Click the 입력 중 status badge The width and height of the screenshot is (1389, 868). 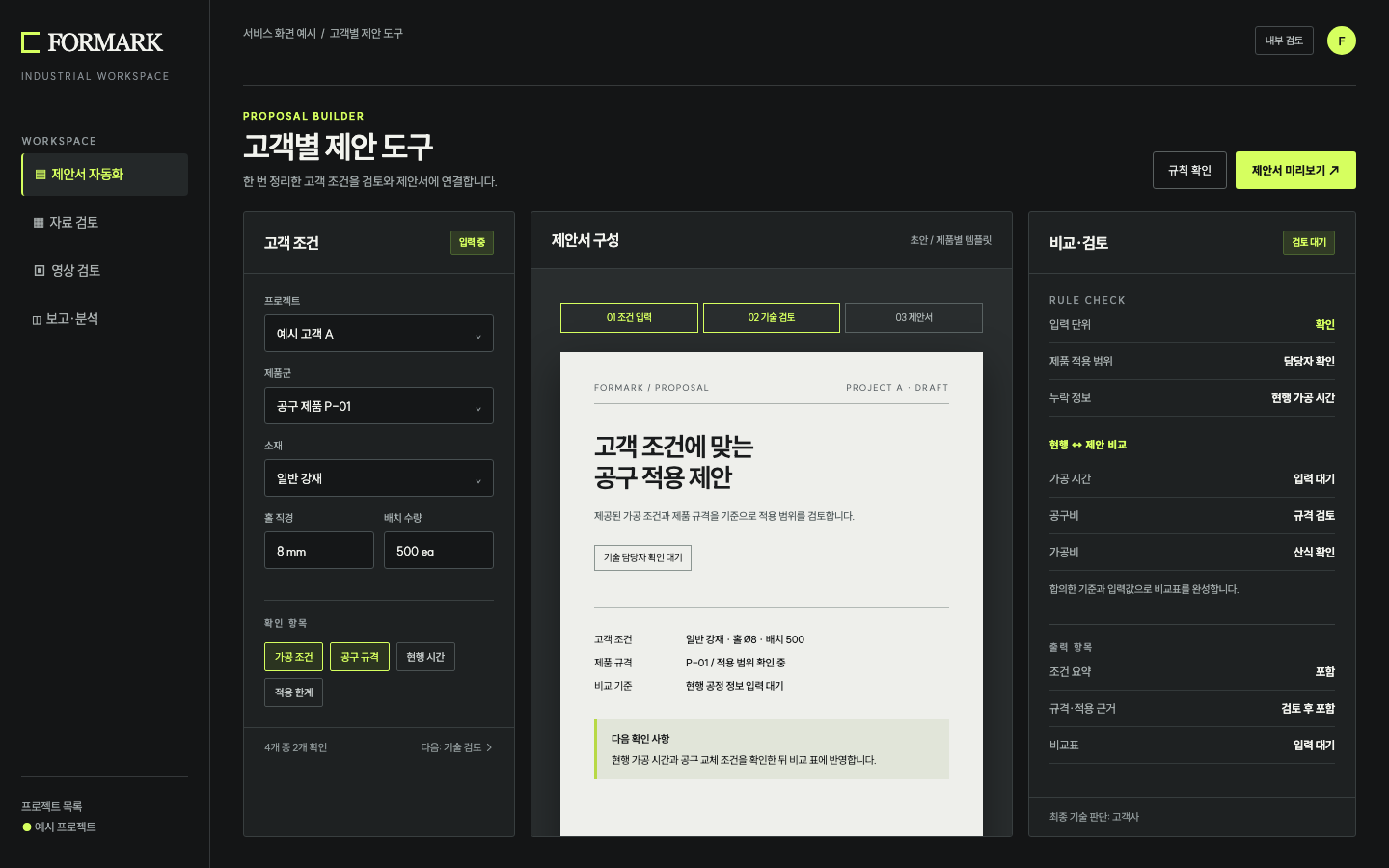point(472,243)
